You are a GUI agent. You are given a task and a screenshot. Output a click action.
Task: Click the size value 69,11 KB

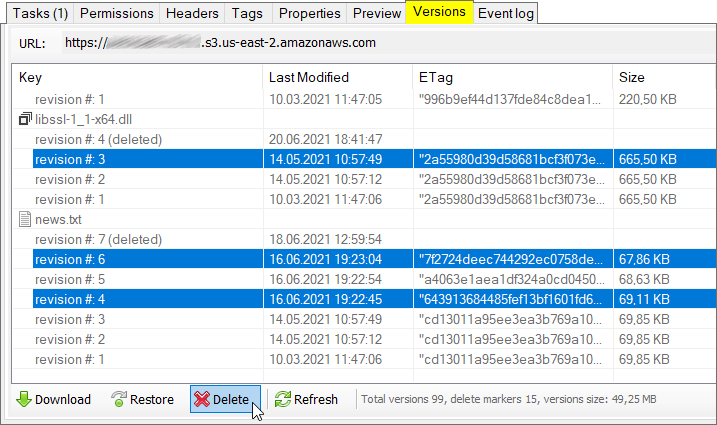click(x=644, y=299)
